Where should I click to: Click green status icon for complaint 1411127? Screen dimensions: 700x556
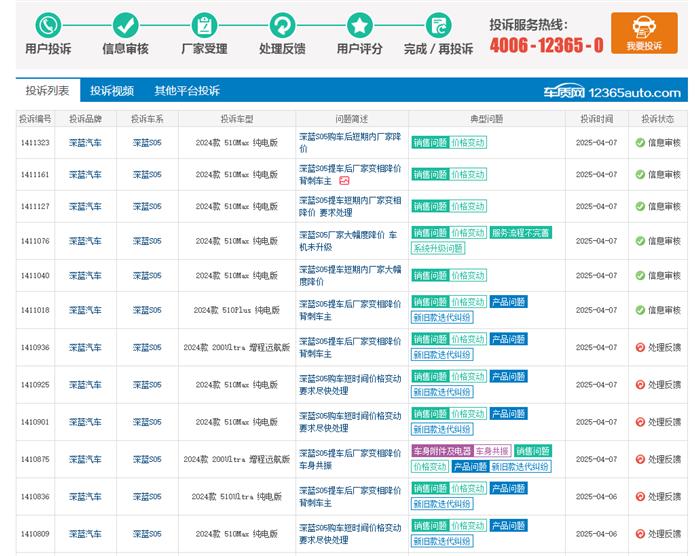[640, 206]
